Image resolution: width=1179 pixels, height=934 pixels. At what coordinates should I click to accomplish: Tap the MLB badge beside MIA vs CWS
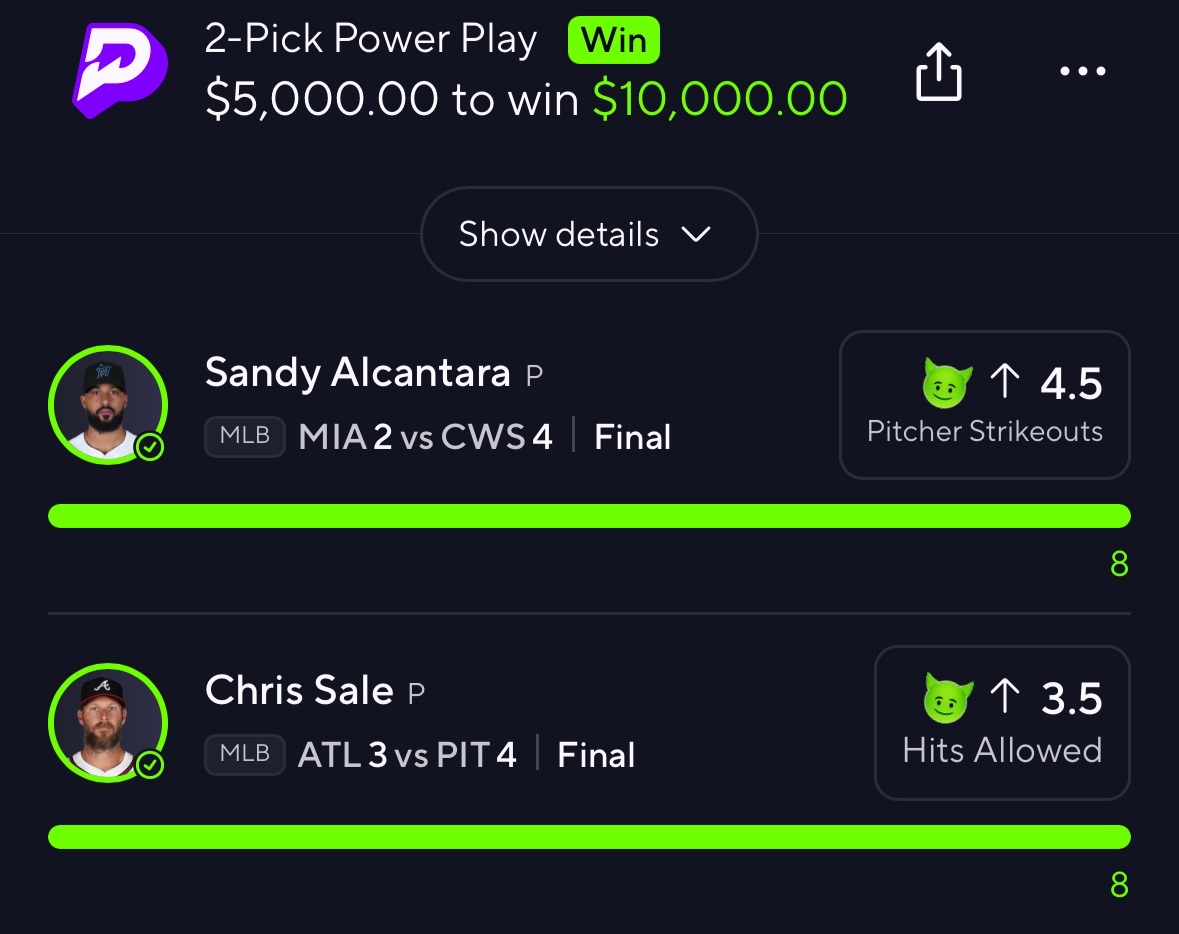coord(245,437)
